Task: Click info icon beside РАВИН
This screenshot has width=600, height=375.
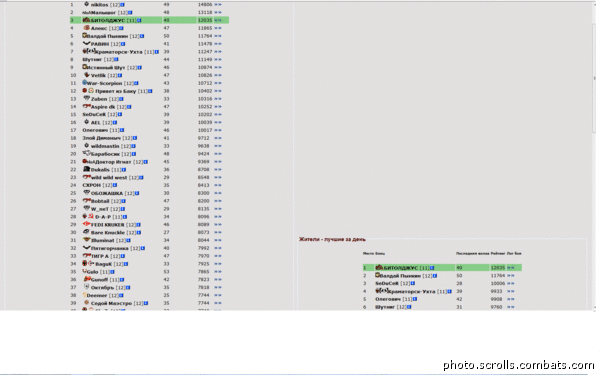Action: tap(123, 44)
